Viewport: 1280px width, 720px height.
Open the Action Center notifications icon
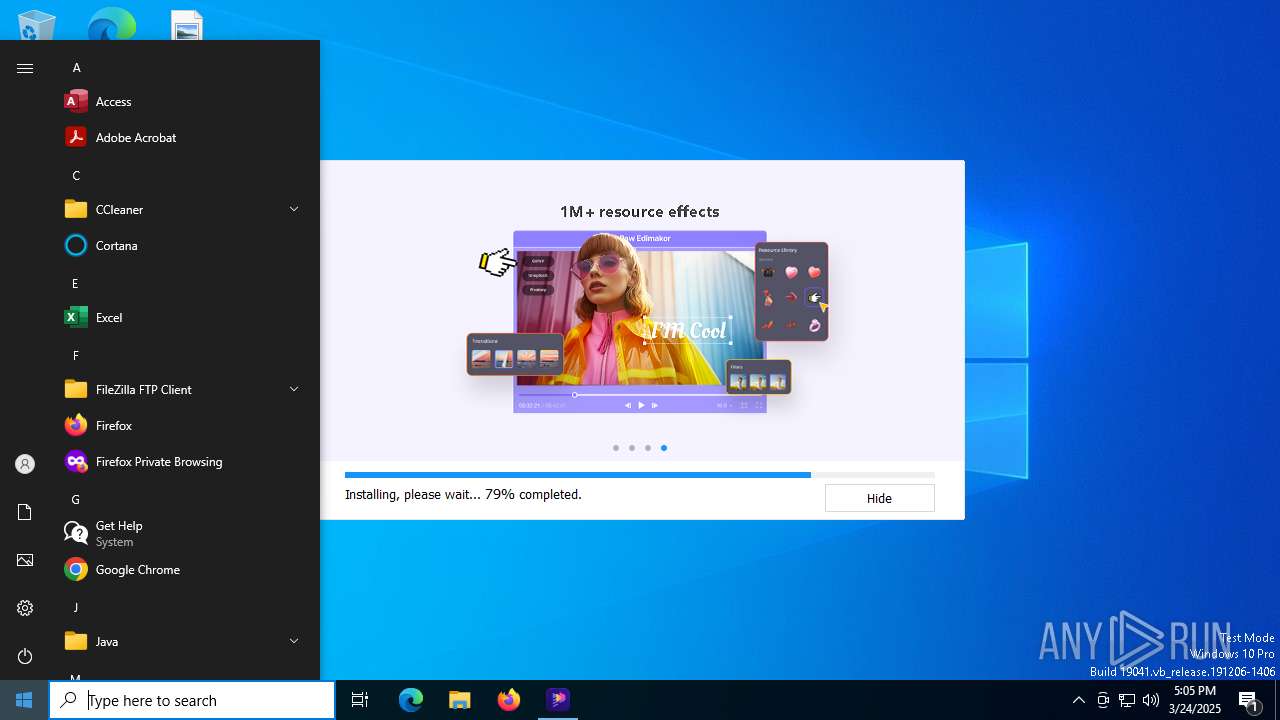pos(1249,700)
